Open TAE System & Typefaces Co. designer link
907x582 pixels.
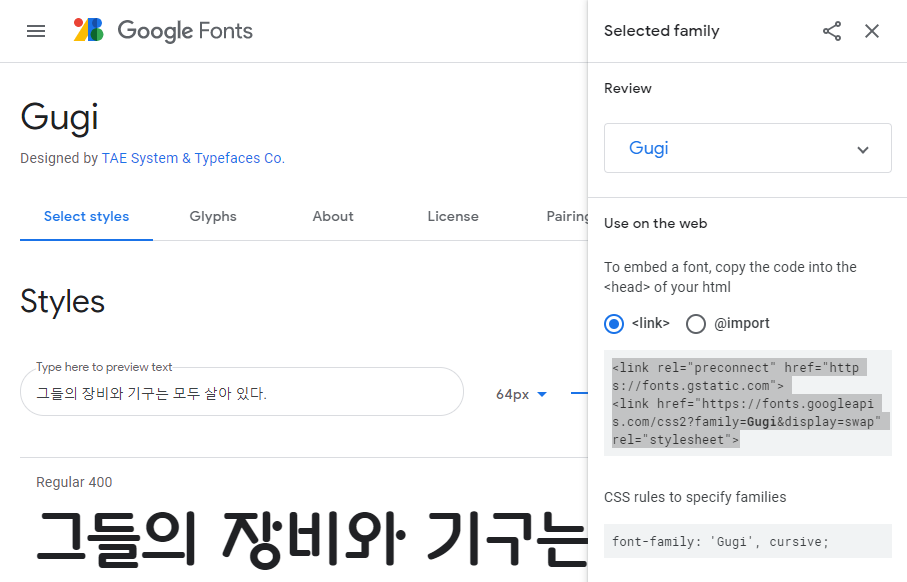pyautogui.click(x=193, y=158)
